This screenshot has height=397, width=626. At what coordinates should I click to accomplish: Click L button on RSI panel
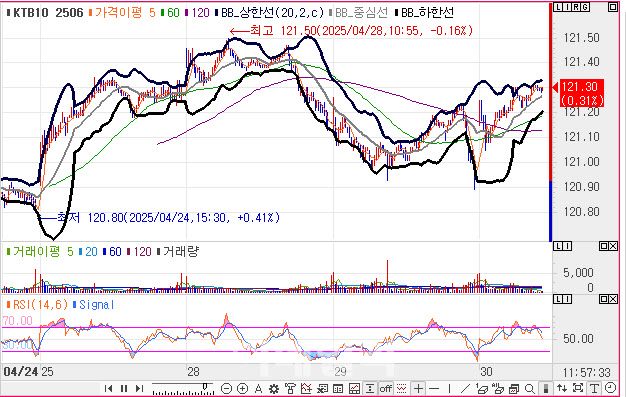[x=558, y=299]
